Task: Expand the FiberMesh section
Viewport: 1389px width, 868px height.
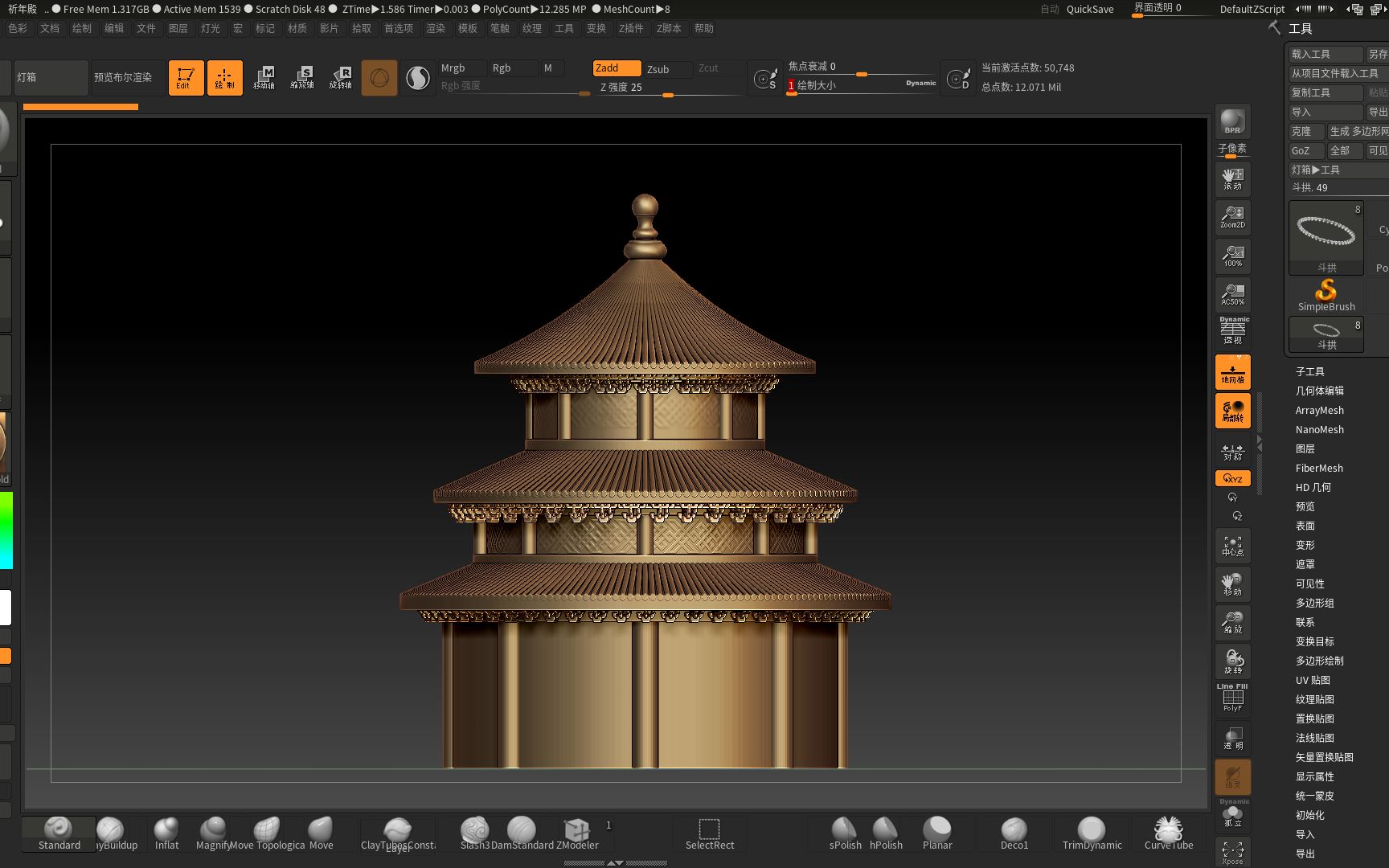Action: [1318, 468]
